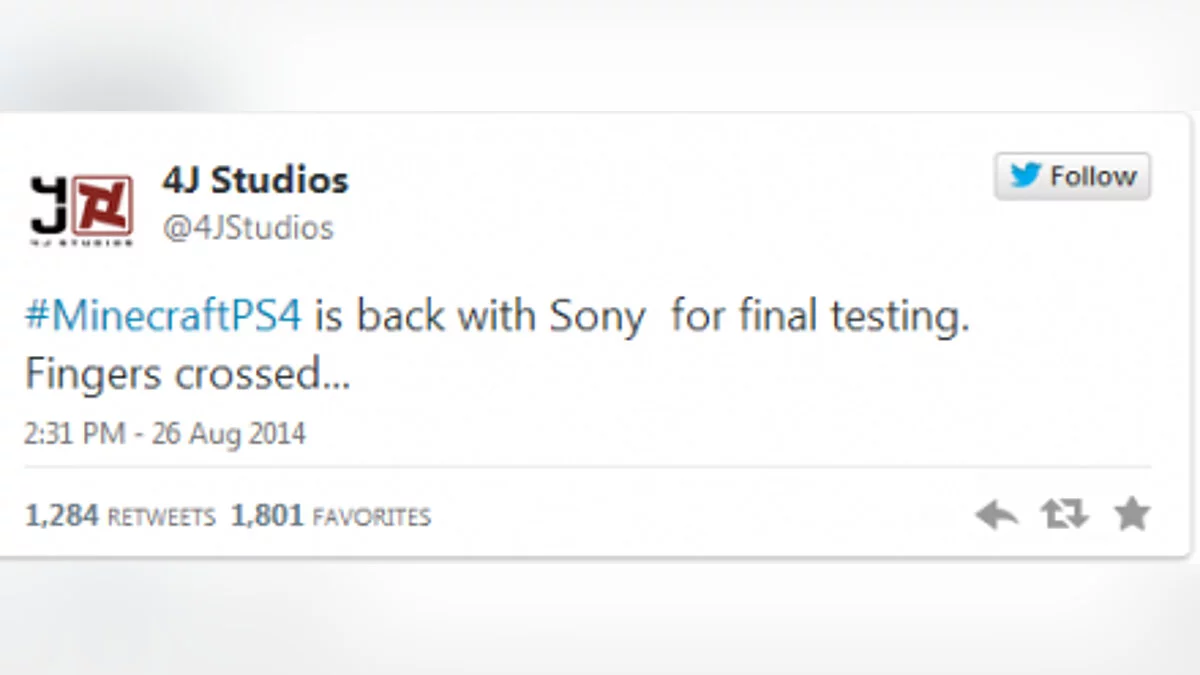Click the FAVORITES label

coord(372,517)
